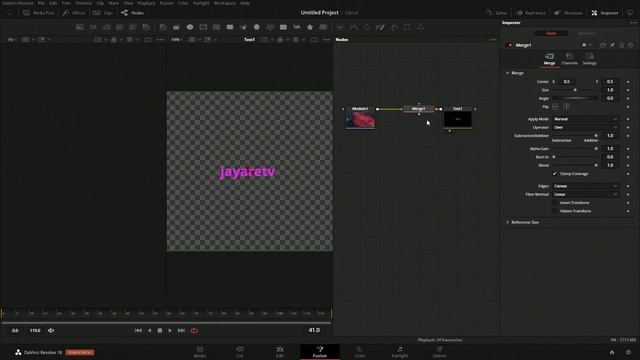The height and width of the screenshot is (360, 640).
Task: Open Project Manager home icon
Action: [x=612, y=353]
